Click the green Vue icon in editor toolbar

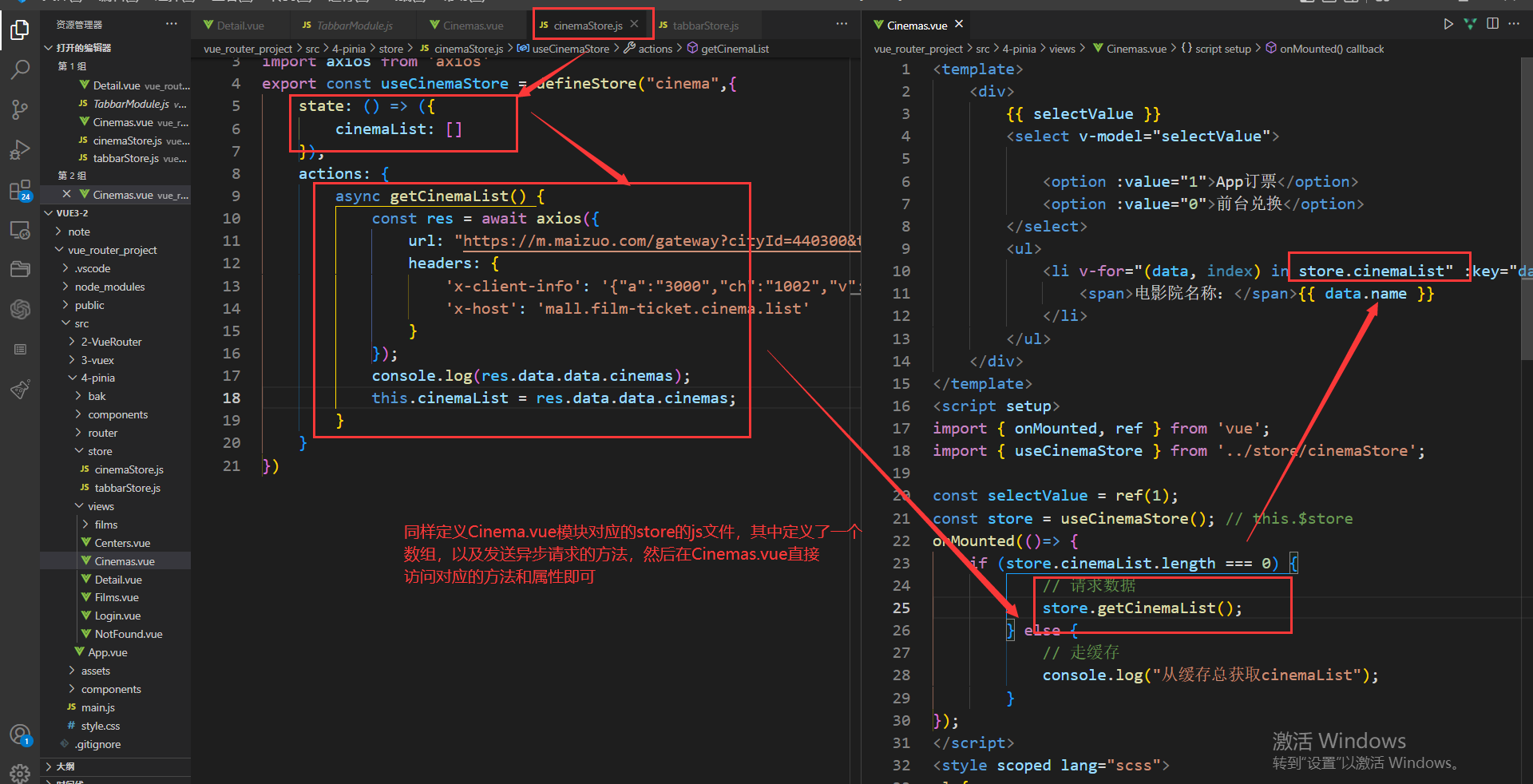click(1470, 24)
